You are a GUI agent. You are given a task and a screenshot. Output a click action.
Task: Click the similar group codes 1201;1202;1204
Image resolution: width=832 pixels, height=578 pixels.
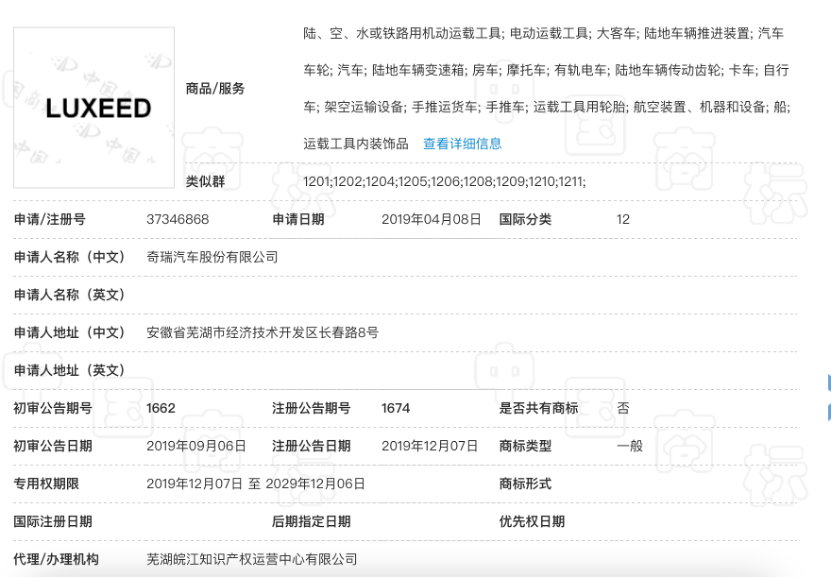coord(444,181)
